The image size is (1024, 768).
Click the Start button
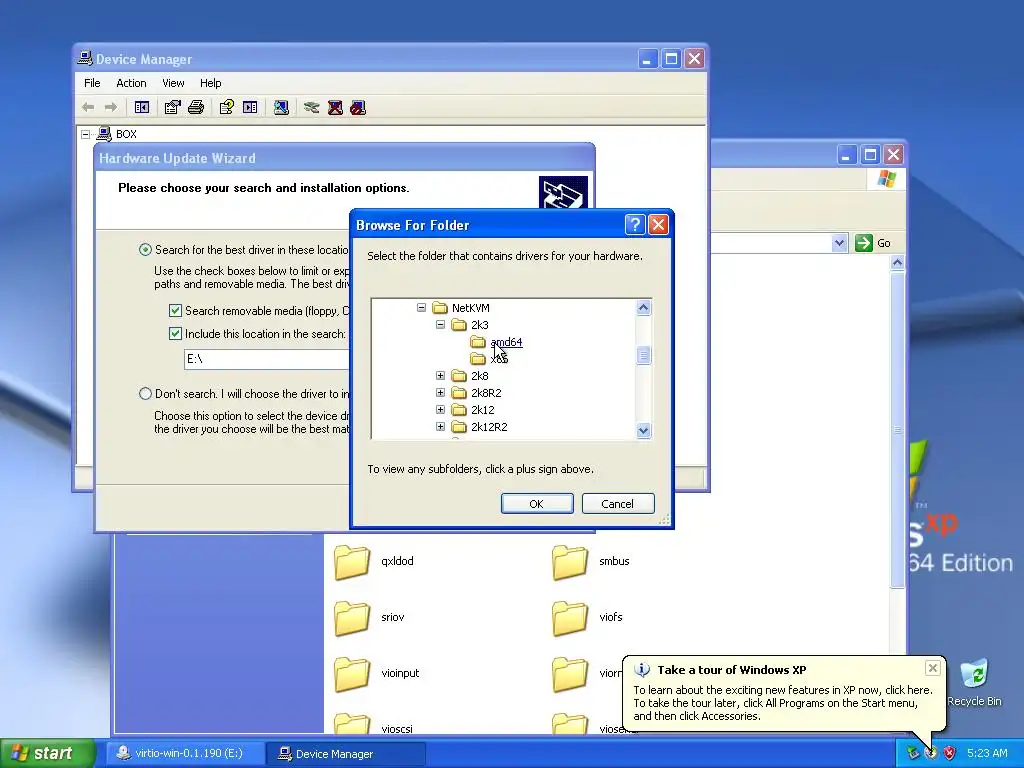(x=48, y=753)
